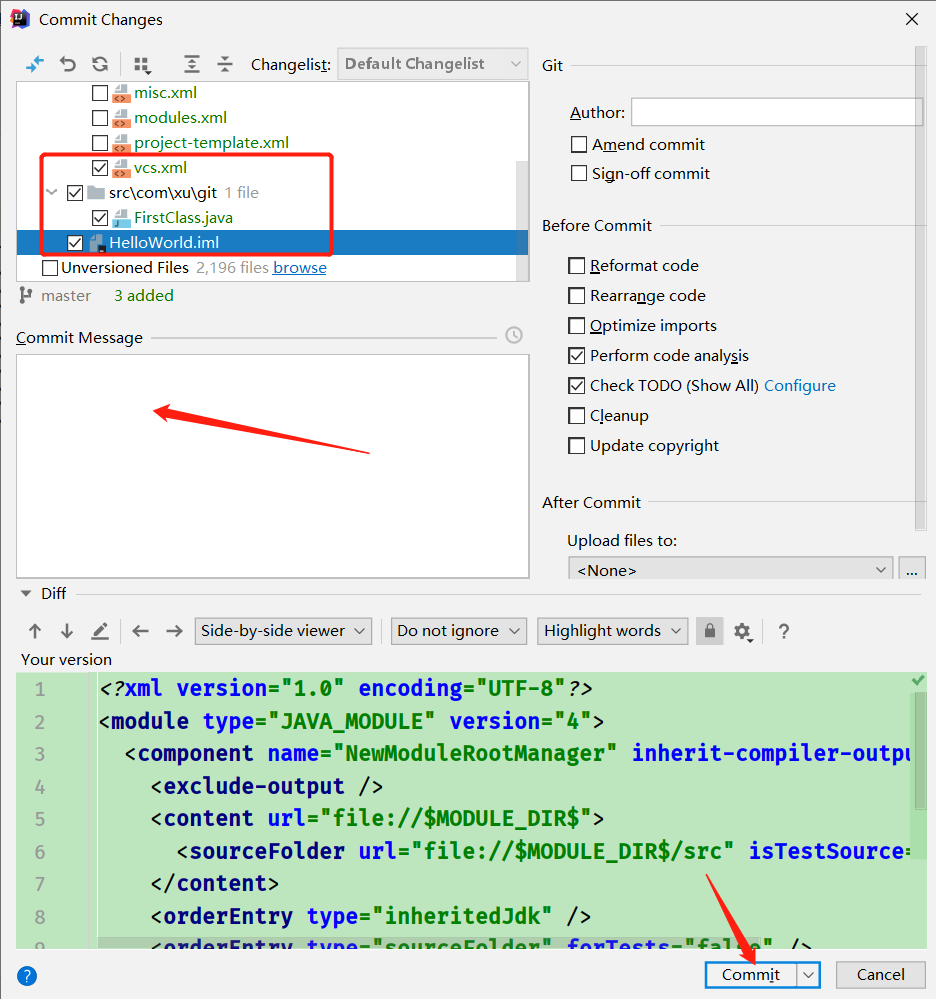Enable Reformat code before commit

click(x=576, y=266)
